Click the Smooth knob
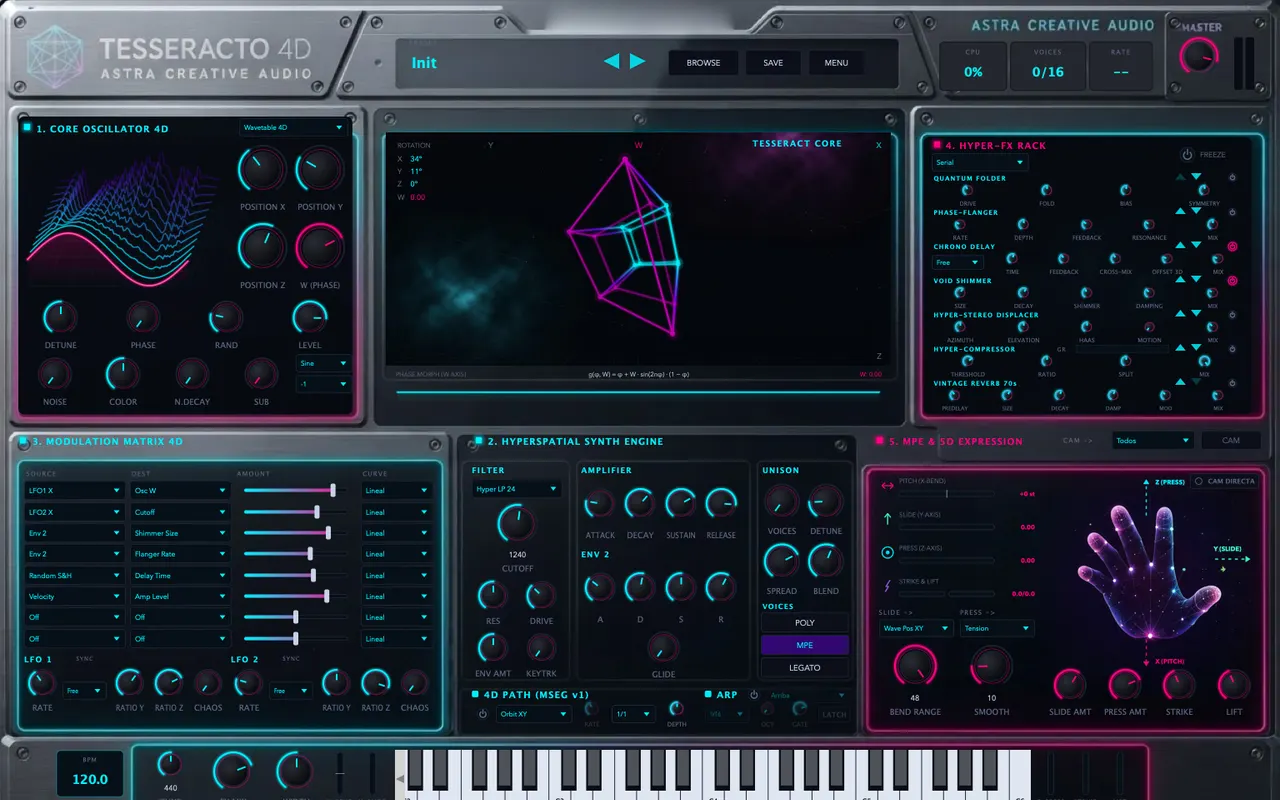1280x800 pixels. [x=991, y=666]
